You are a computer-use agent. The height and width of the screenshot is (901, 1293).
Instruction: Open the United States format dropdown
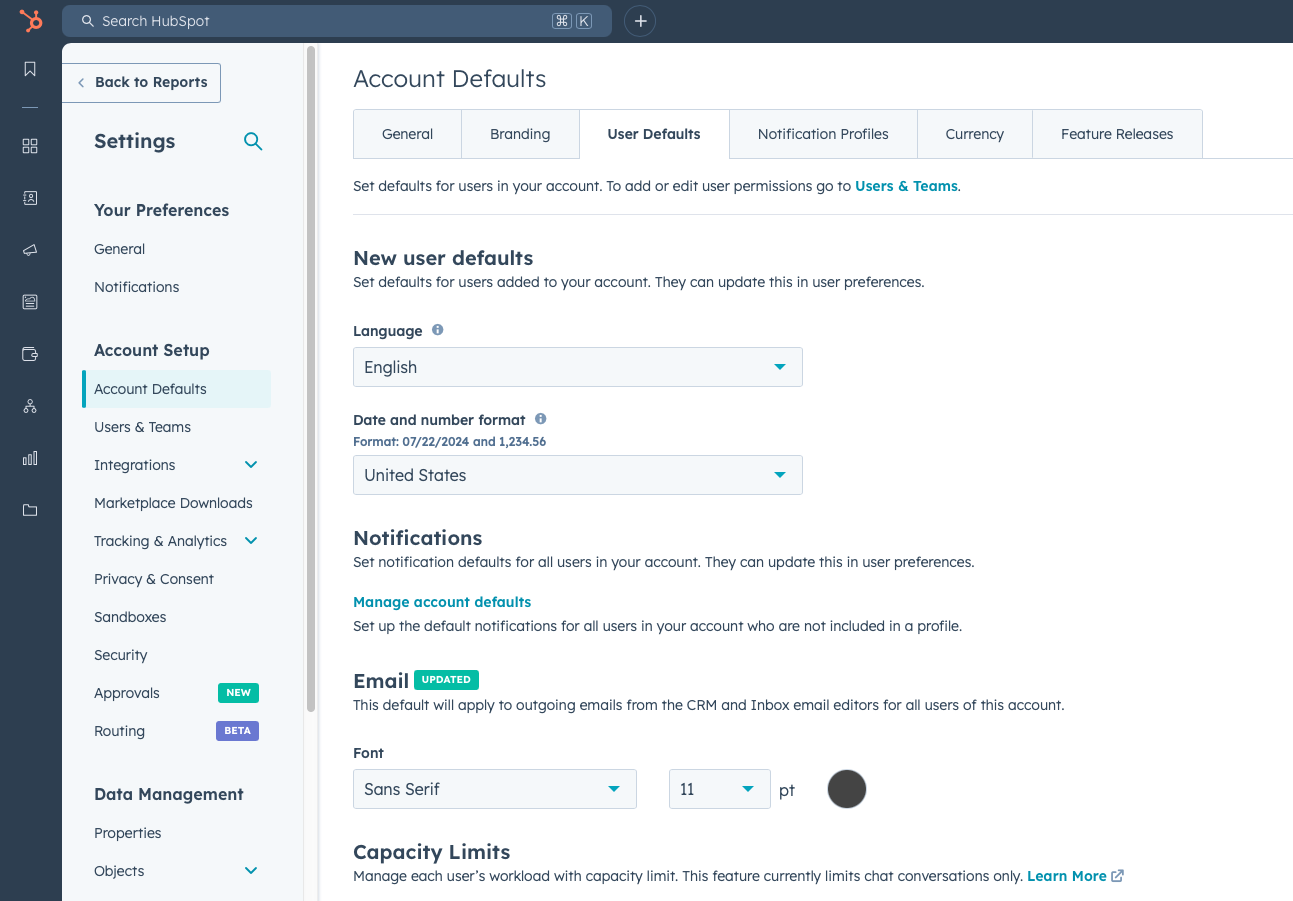pyautogui.click(x=578, y=475)
